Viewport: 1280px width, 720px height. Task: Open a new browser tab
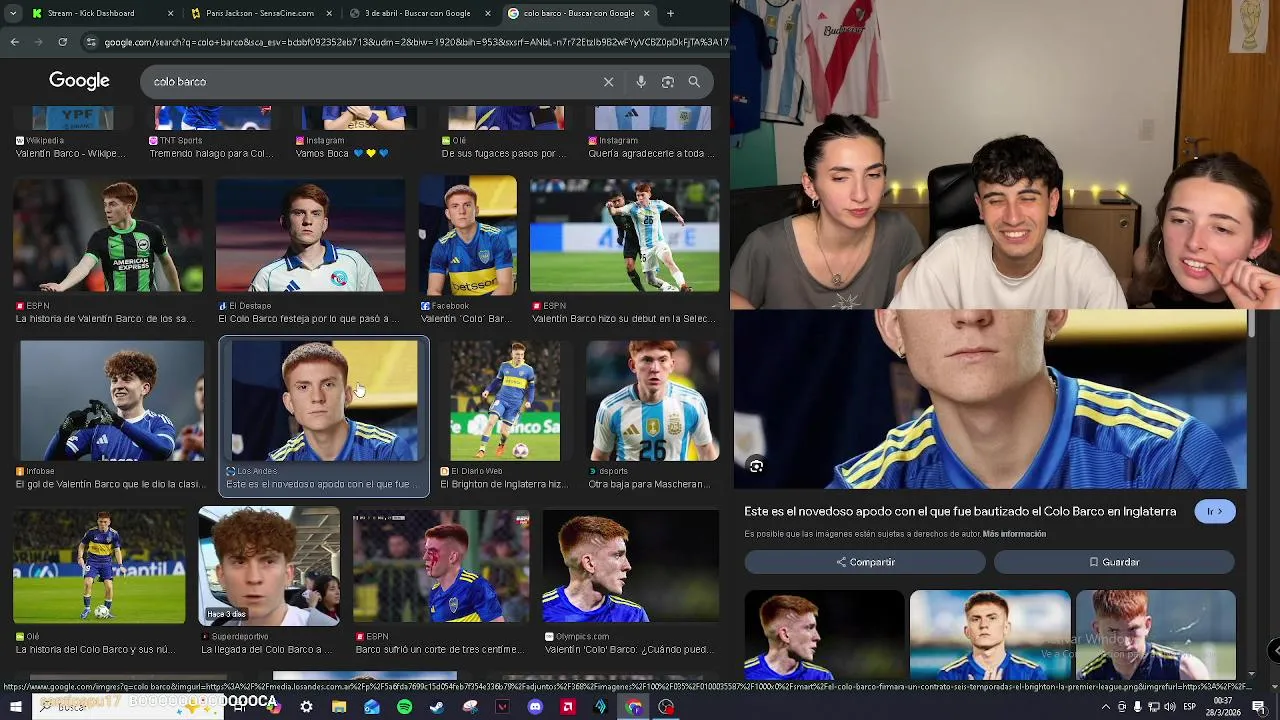670,13
